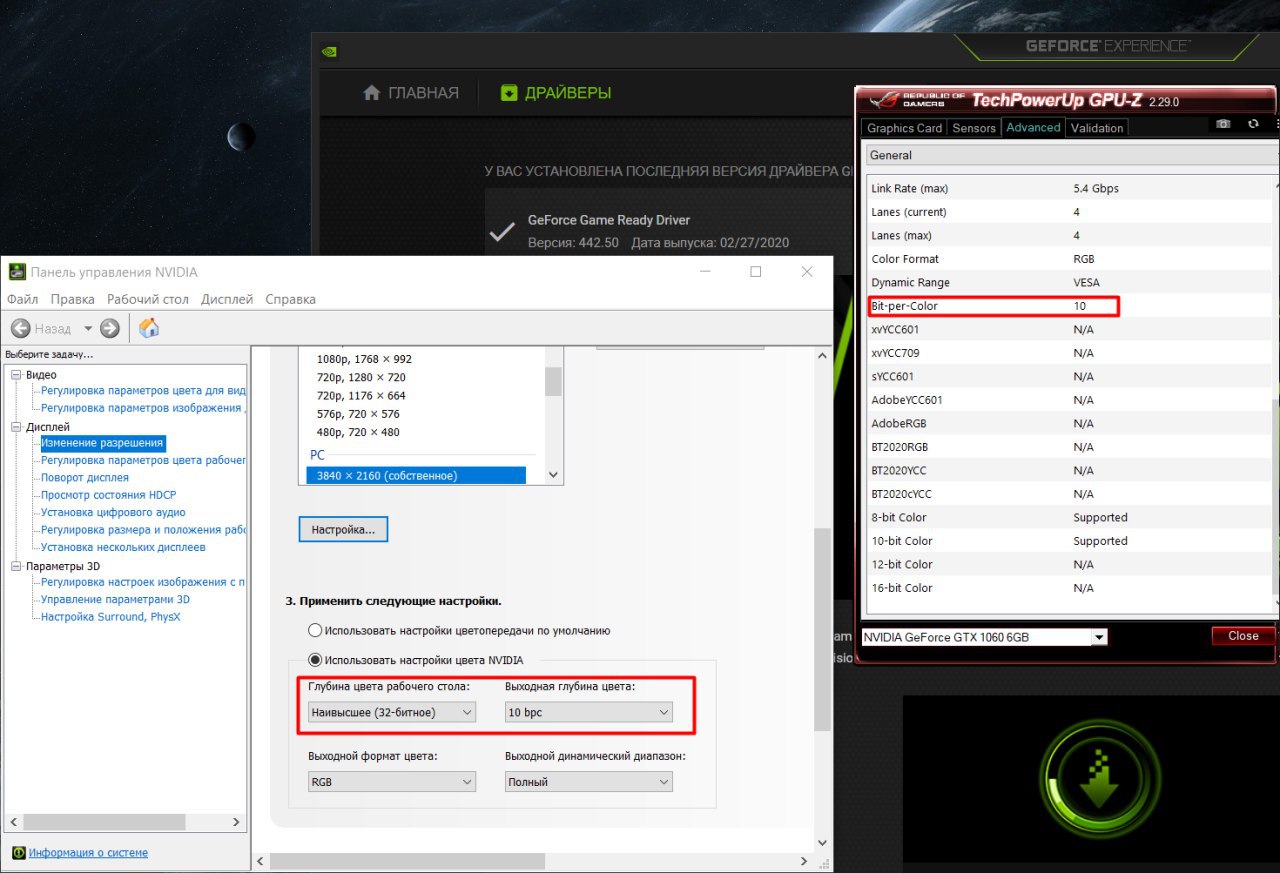
Task: Collapse the Дисплей tree node
Action: 16,427
